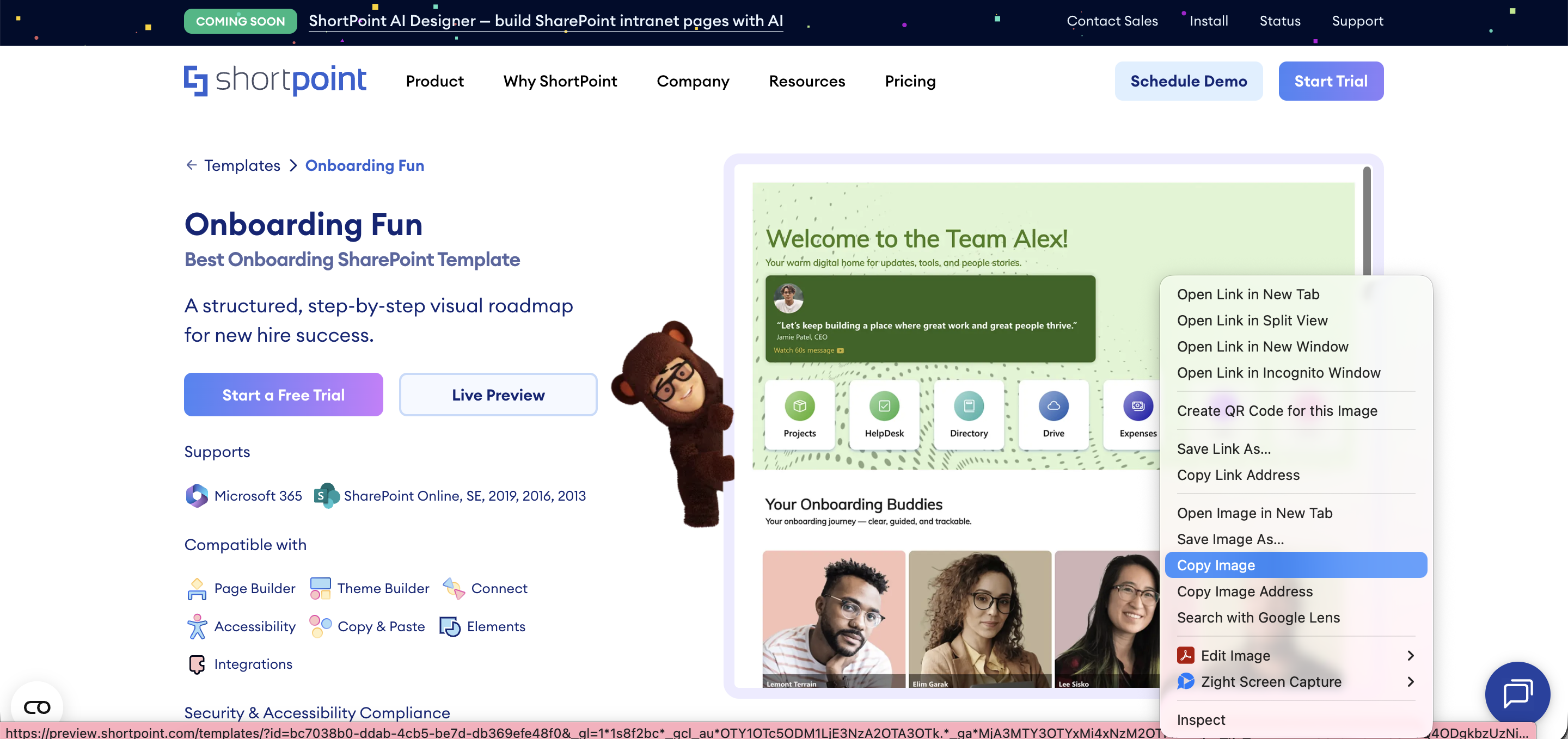The width and height of the screenshot is (1568, 739).
Task: Select Copy Image Address
Action: click(x=1295, y=591)
